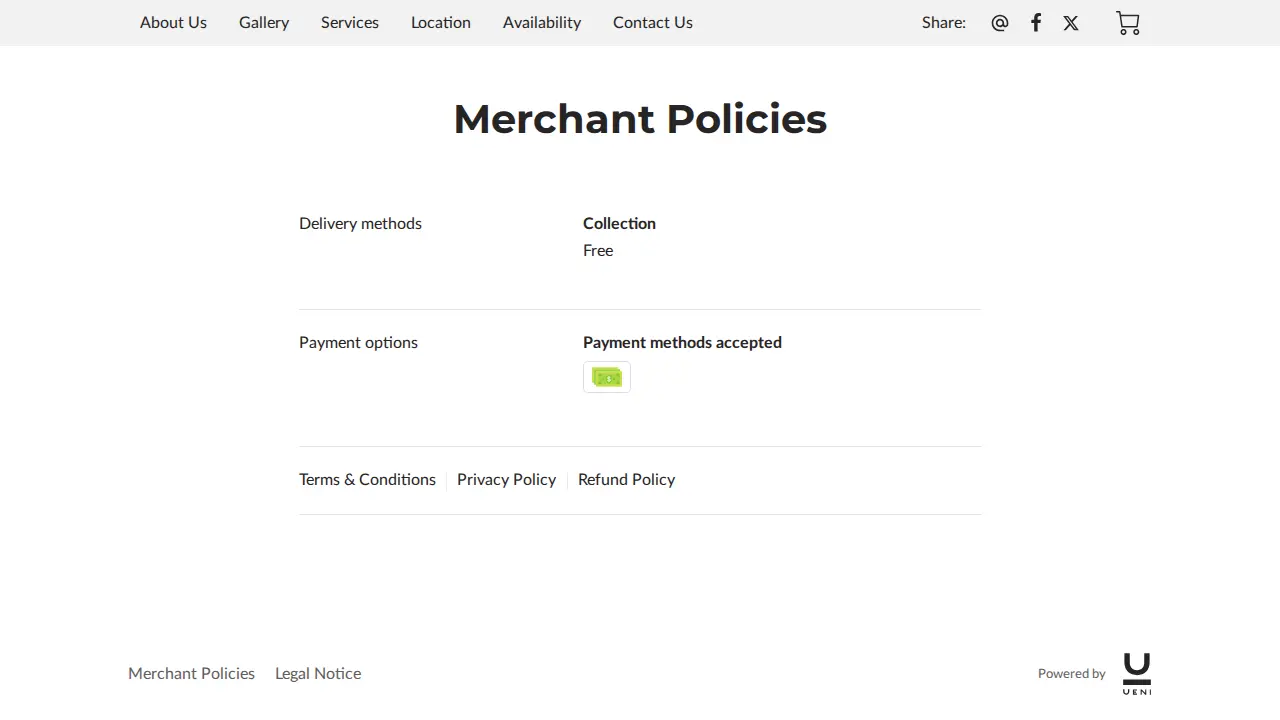
Task: Open the About Us menu item
Action: click(x=173, y=22)
